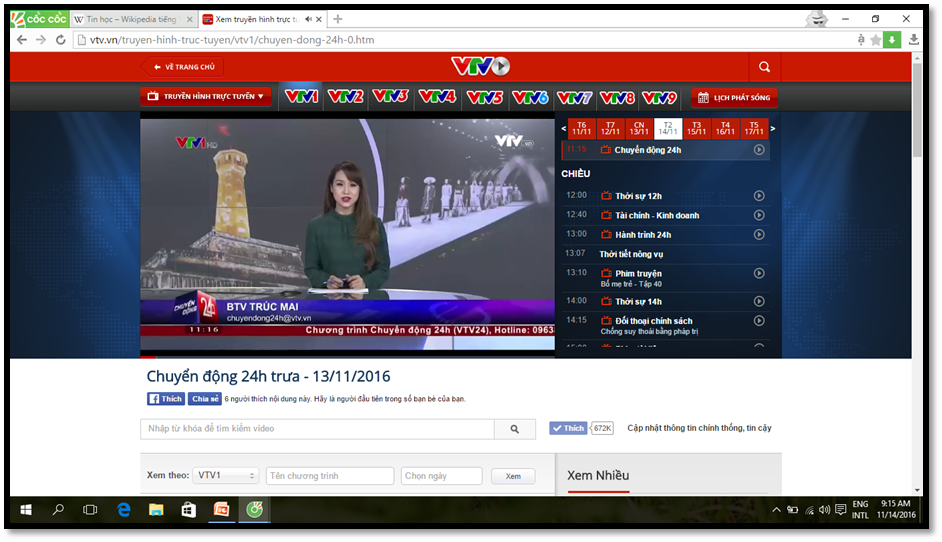Screen dimensions: 942x542
Task: Select the VTV1 channel logo
Action: pos(302,96)
